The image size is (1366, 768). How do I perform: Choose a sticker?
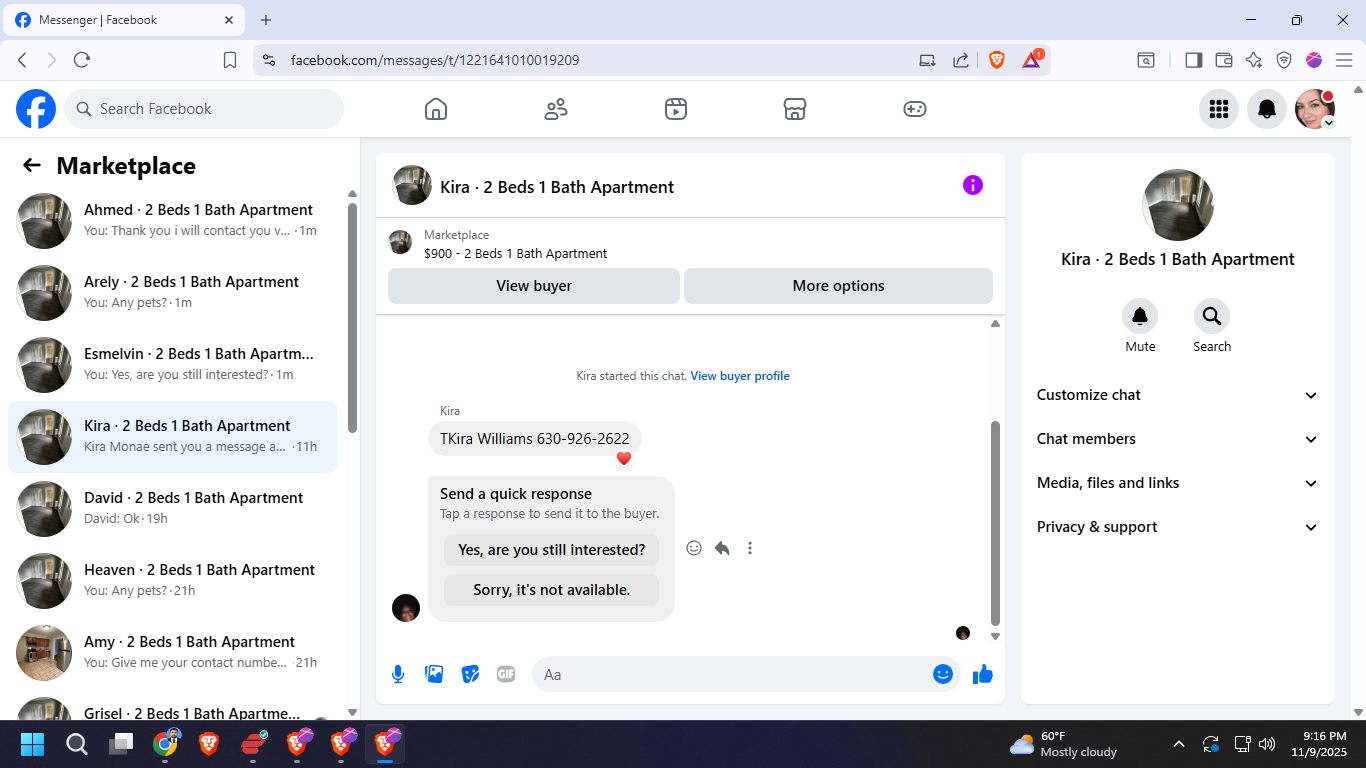[470, 674]
